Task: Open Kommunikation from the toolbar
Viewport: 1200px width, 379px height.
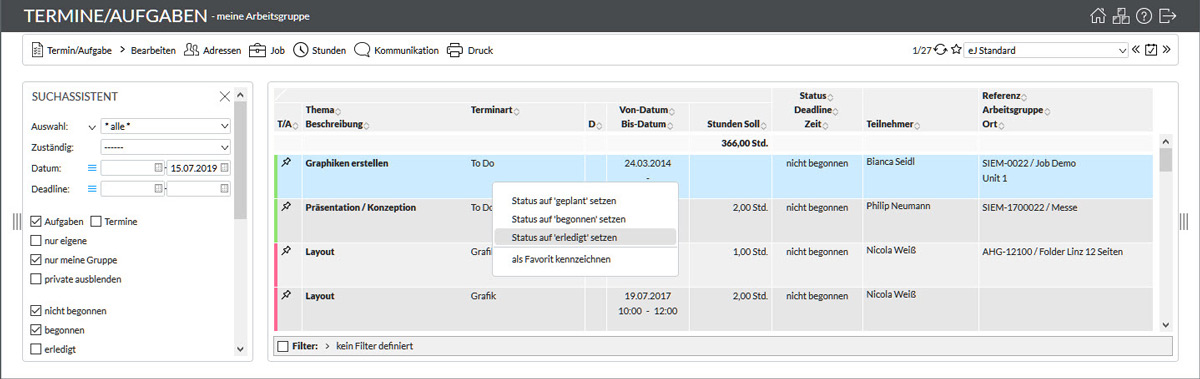Action: [x=396, y=49]
